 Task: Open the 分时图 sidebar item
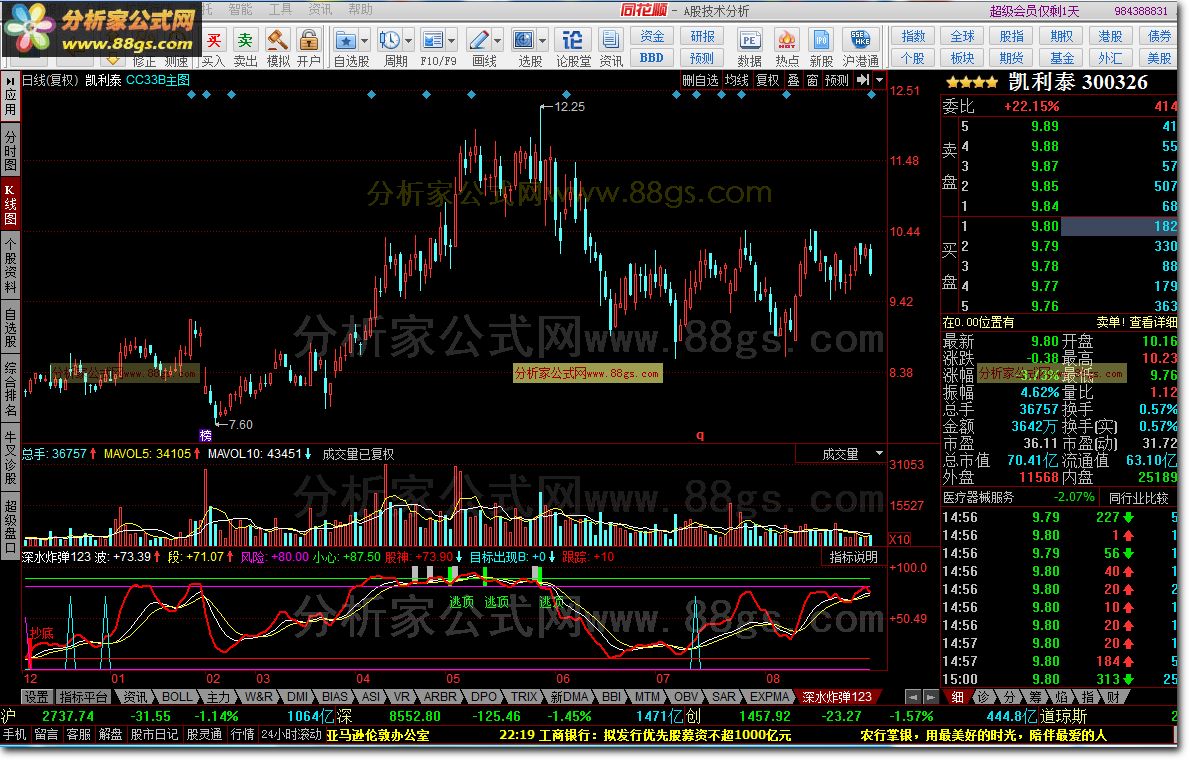click(11, 150)
